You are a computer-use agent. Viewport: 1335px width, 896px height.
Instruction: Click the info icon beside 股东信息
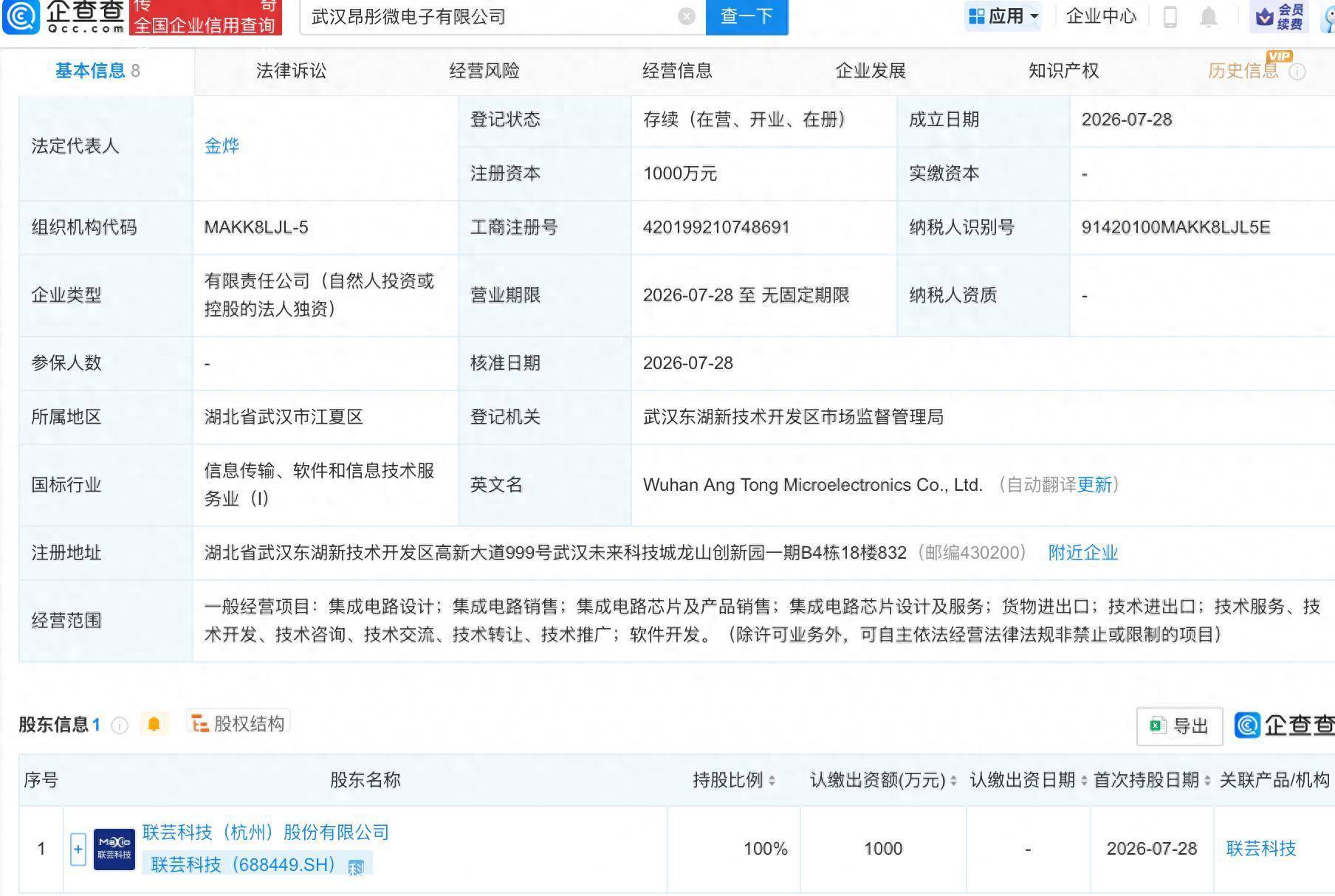(x=119, y=726)
